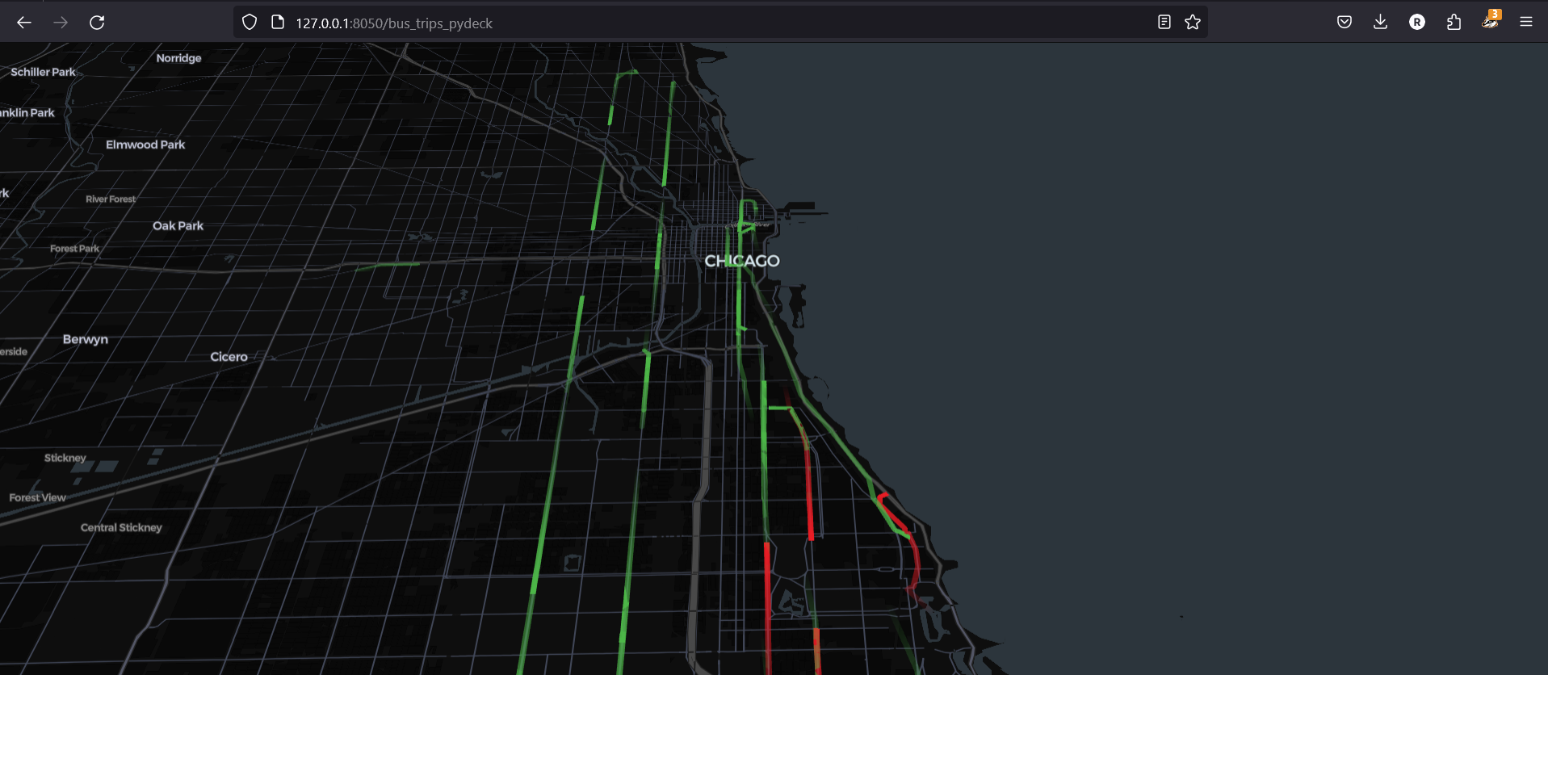The height and width of the screenshot is (784, 1548).
Task: Navigate back with the left arrow
Action: coord(24,23)
